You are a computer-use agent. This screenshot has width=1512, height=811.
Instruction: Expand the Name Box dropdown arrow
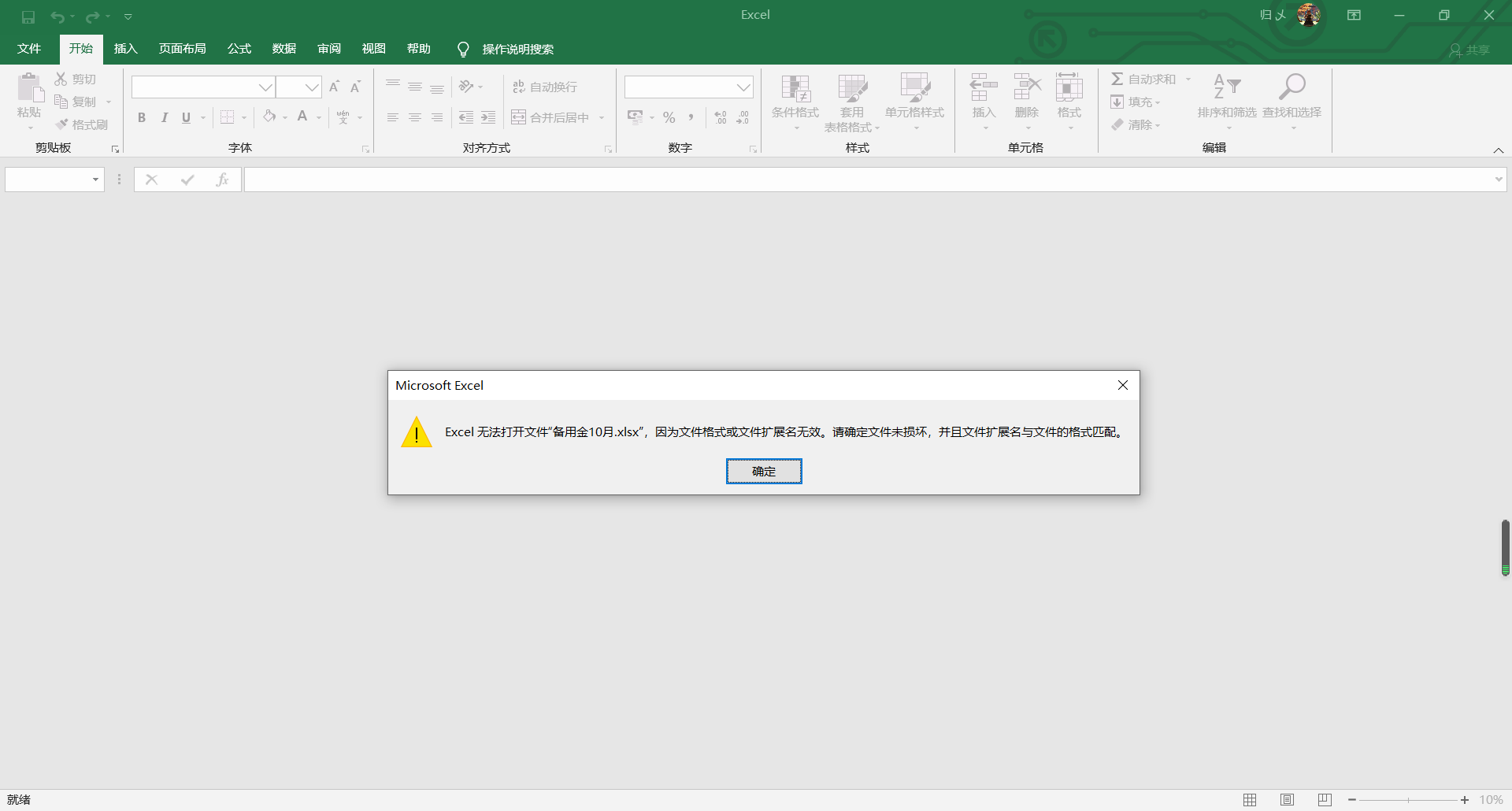(95, 180)
